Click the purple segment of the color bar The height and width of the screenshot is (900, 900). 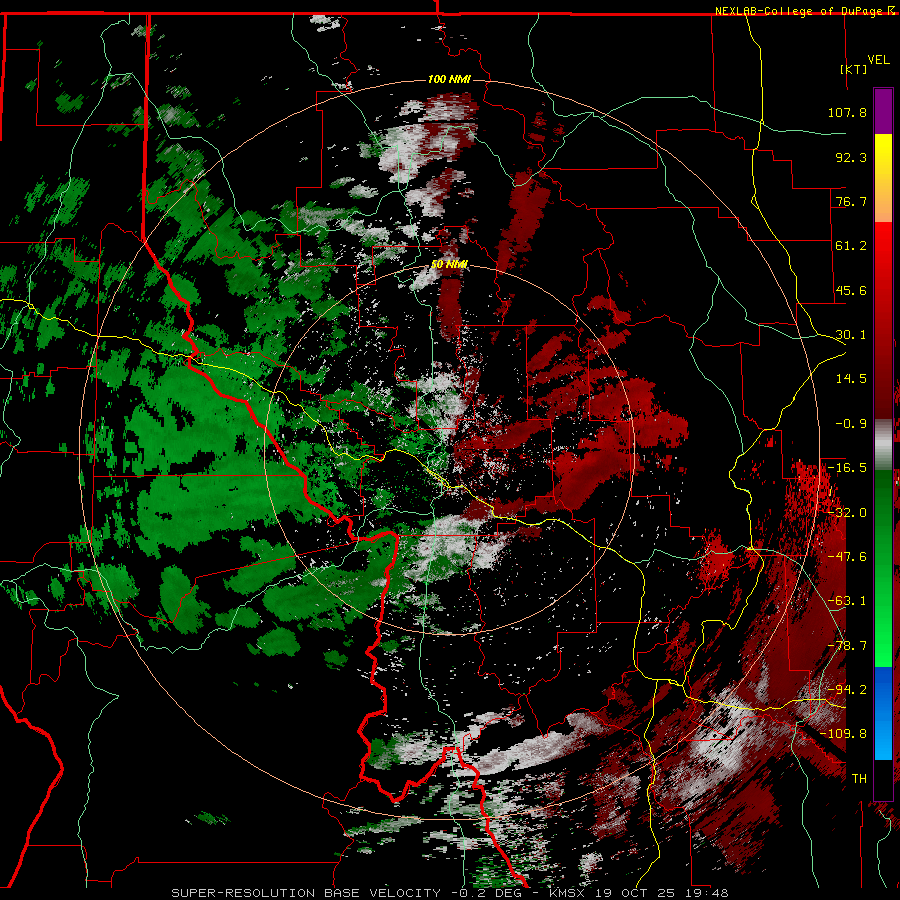883,111
